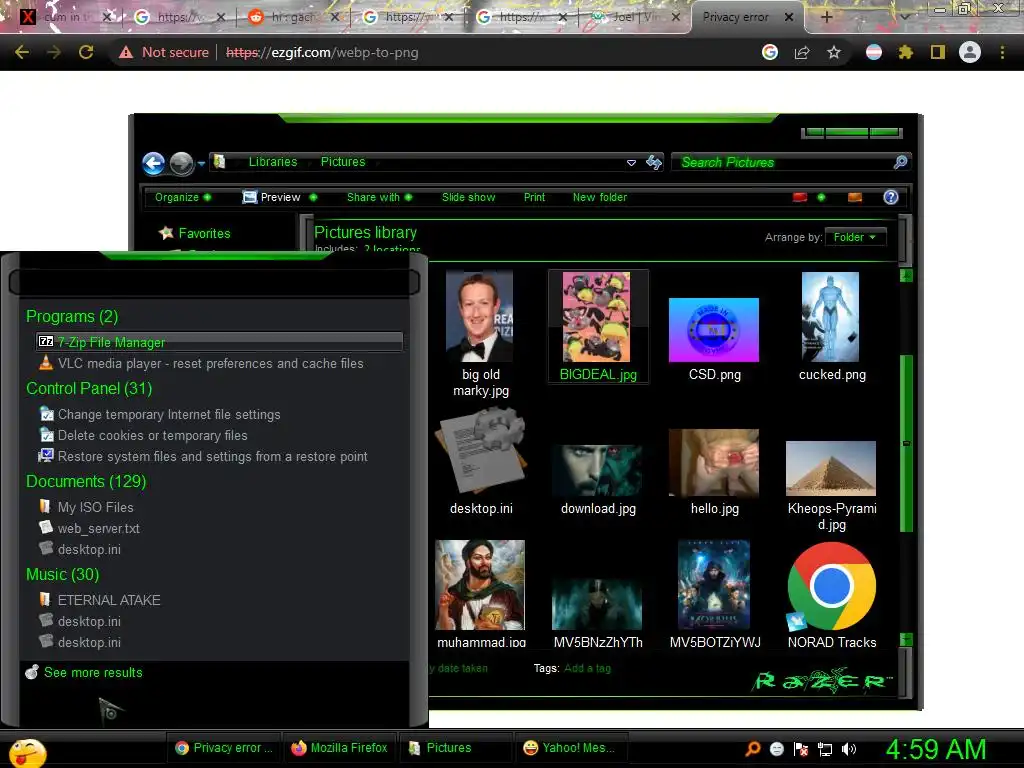Image resolution: width=1024 pixels, height=768 pixels.
Task: Open Explorer address history dropdown
Action: [631, 163]
